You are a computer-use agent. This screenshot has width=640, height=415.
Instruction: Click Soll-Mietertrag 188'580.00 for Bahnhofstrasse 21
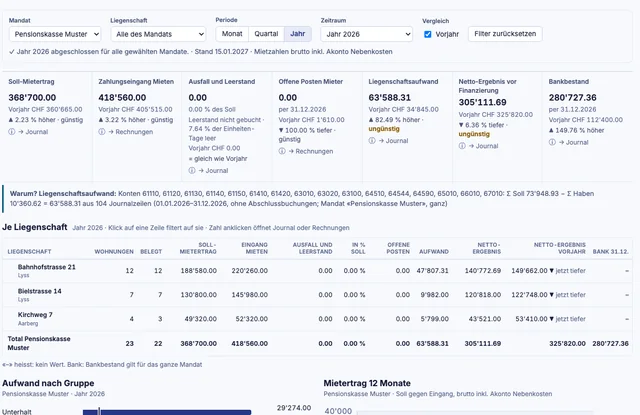[x=199, y=271]
